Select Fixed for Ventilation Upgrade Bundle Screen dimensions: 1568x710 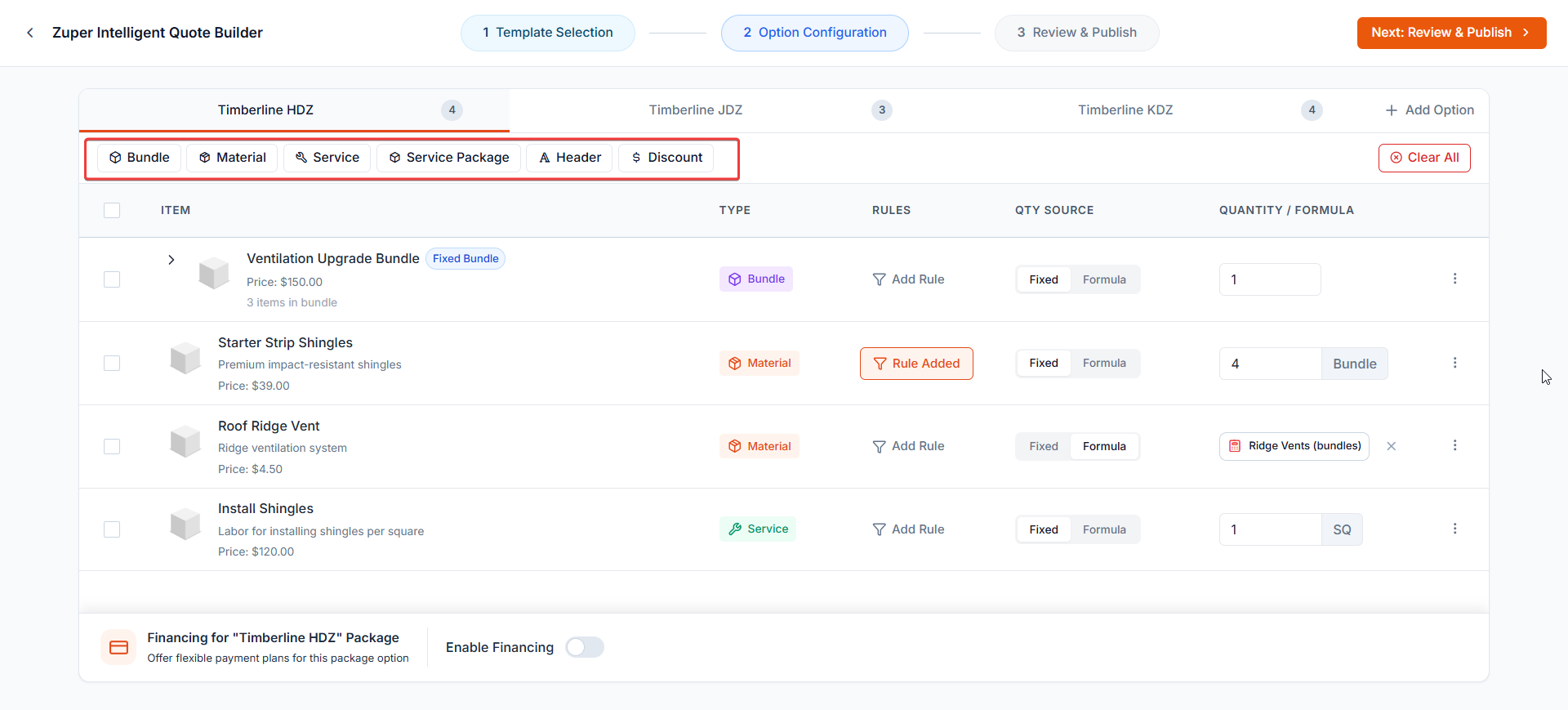(1044, 279)
